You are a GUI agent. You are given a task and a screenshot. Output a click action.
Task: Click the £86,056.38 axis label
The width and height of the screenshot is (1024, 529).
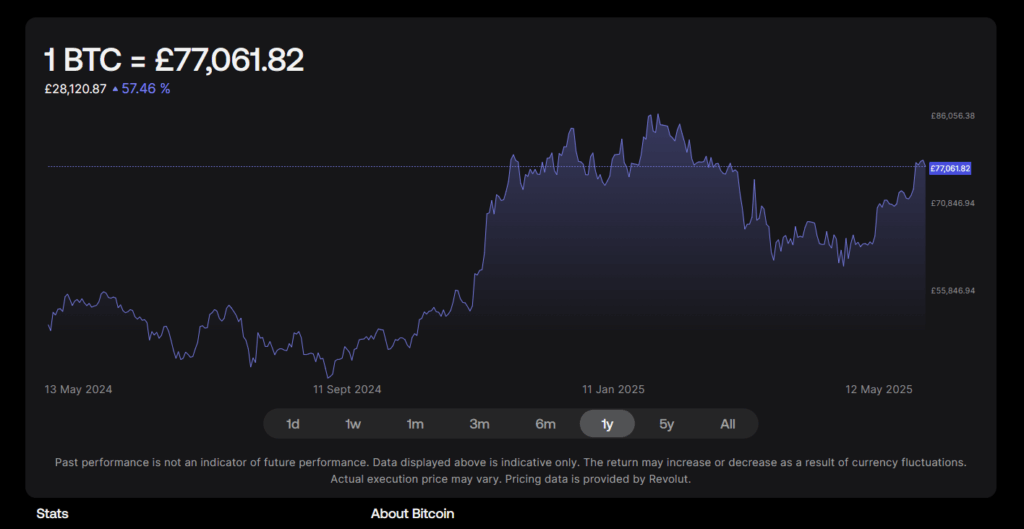953,116
